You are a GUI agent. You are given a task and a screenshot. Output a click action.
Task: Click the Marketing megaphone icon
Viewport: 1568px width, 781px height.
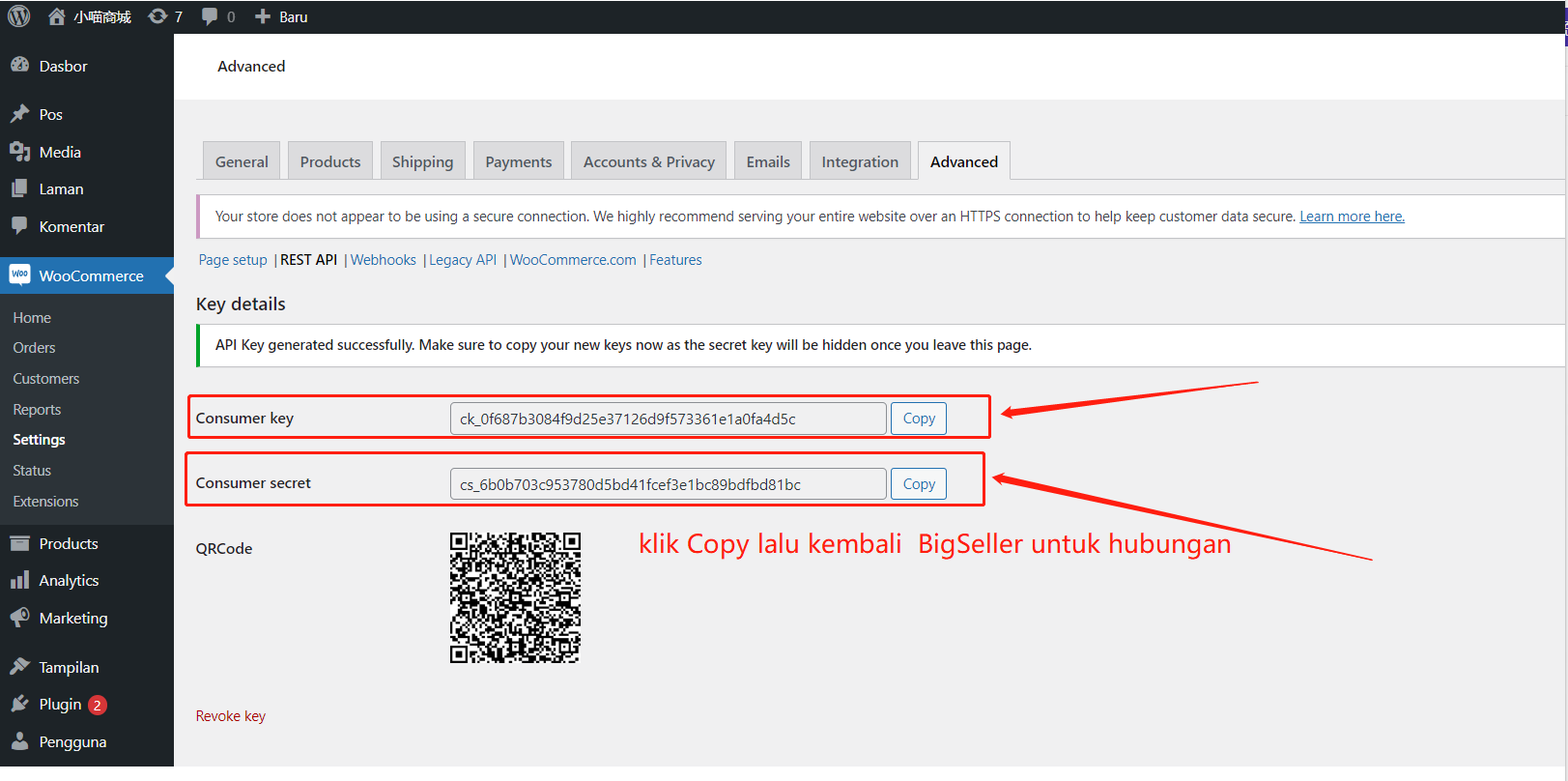(x=19, y=617)
